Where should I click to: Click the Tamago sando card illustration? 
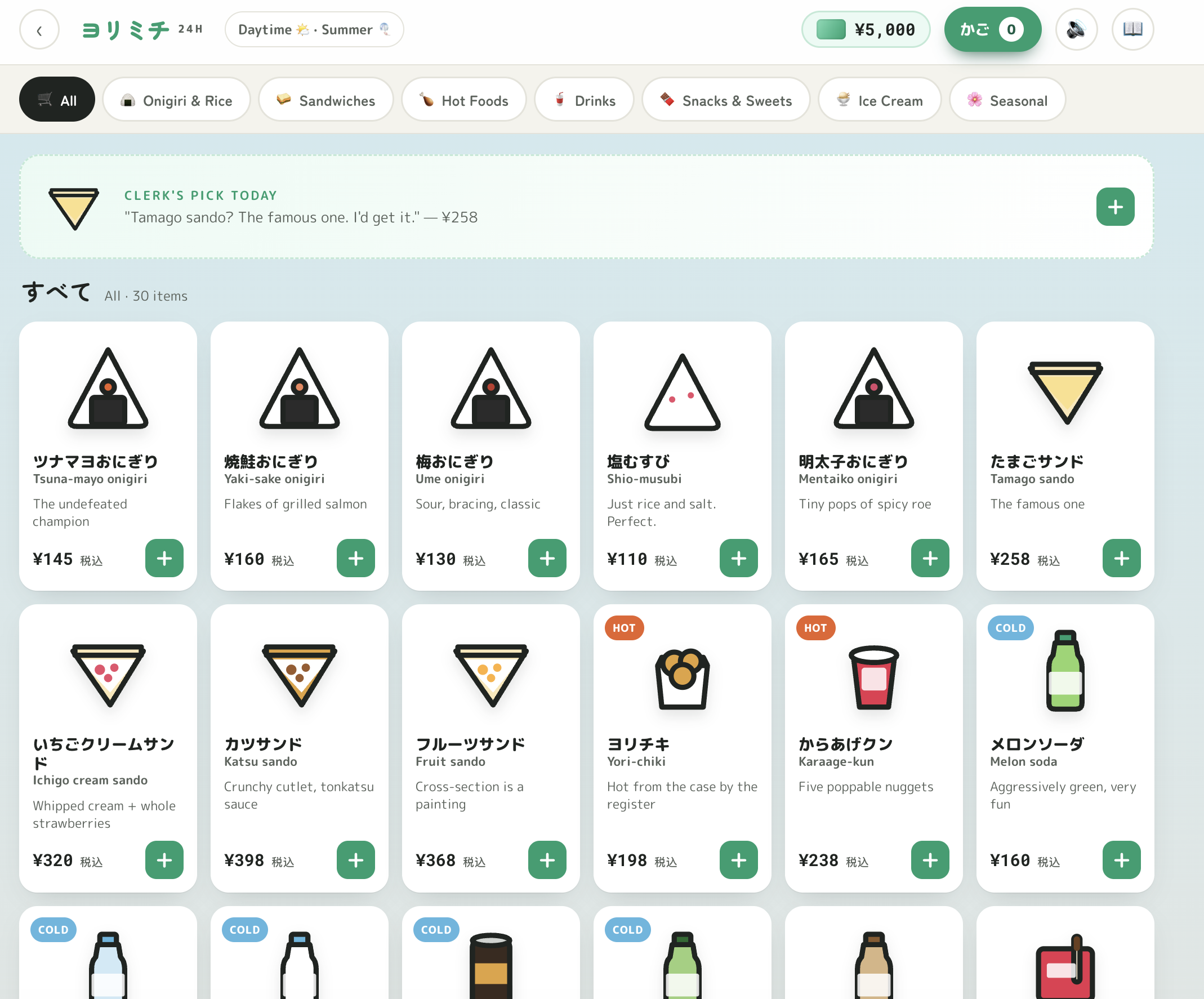pos(1065,393)
